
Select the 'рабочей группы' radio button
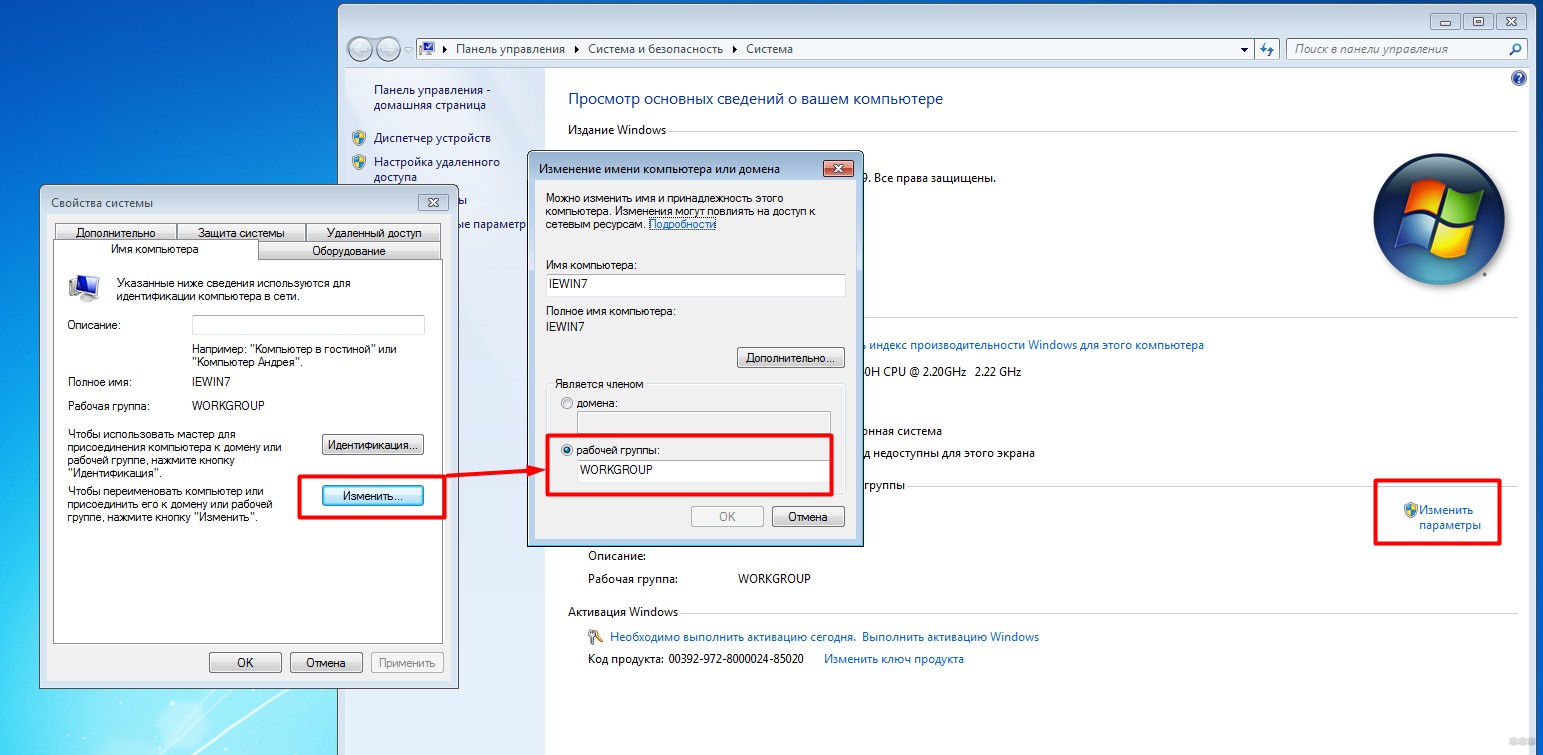point(567,450)
